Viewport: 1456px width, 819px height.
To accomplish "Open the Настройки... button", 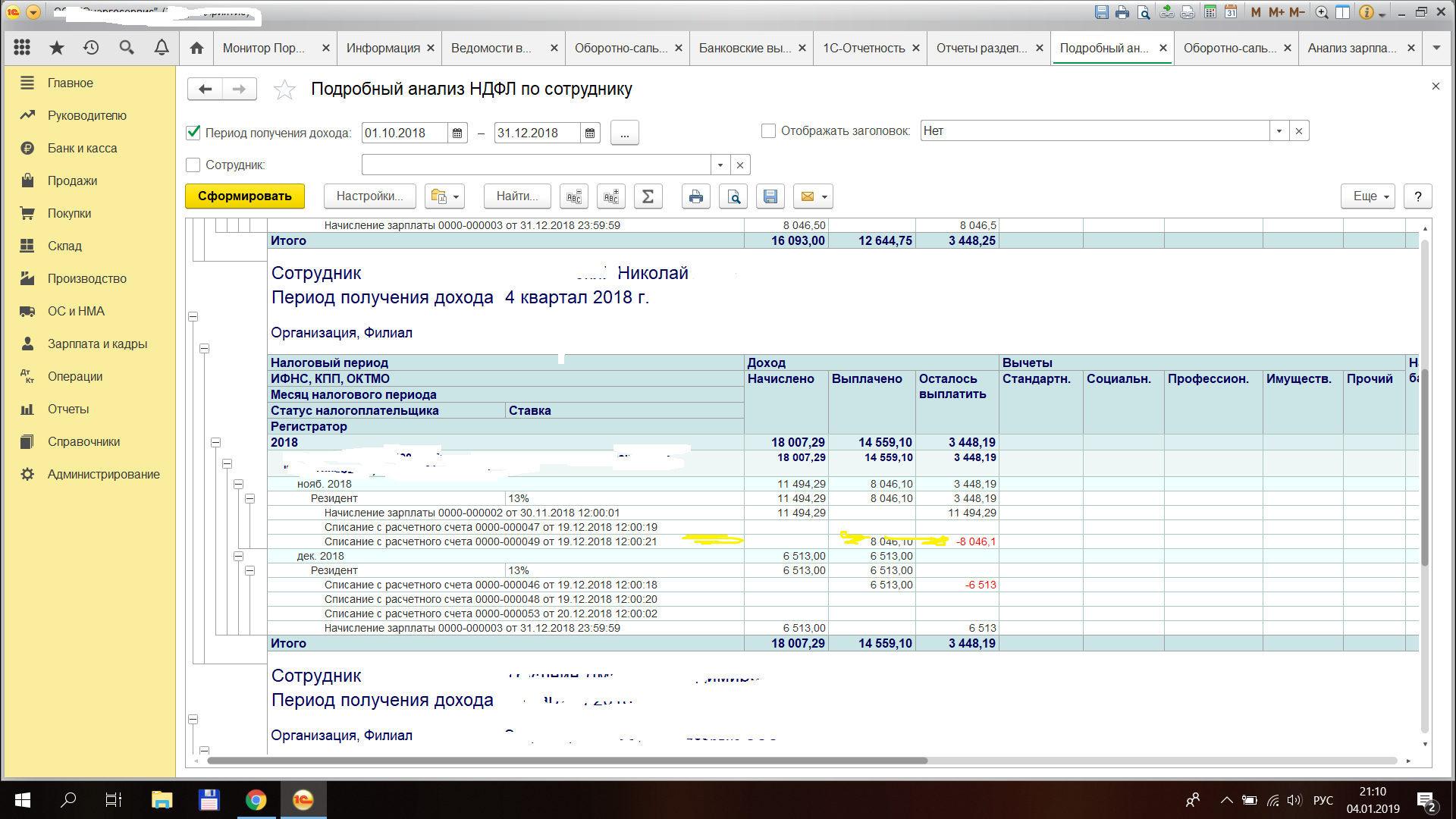I will click(369, 196).
